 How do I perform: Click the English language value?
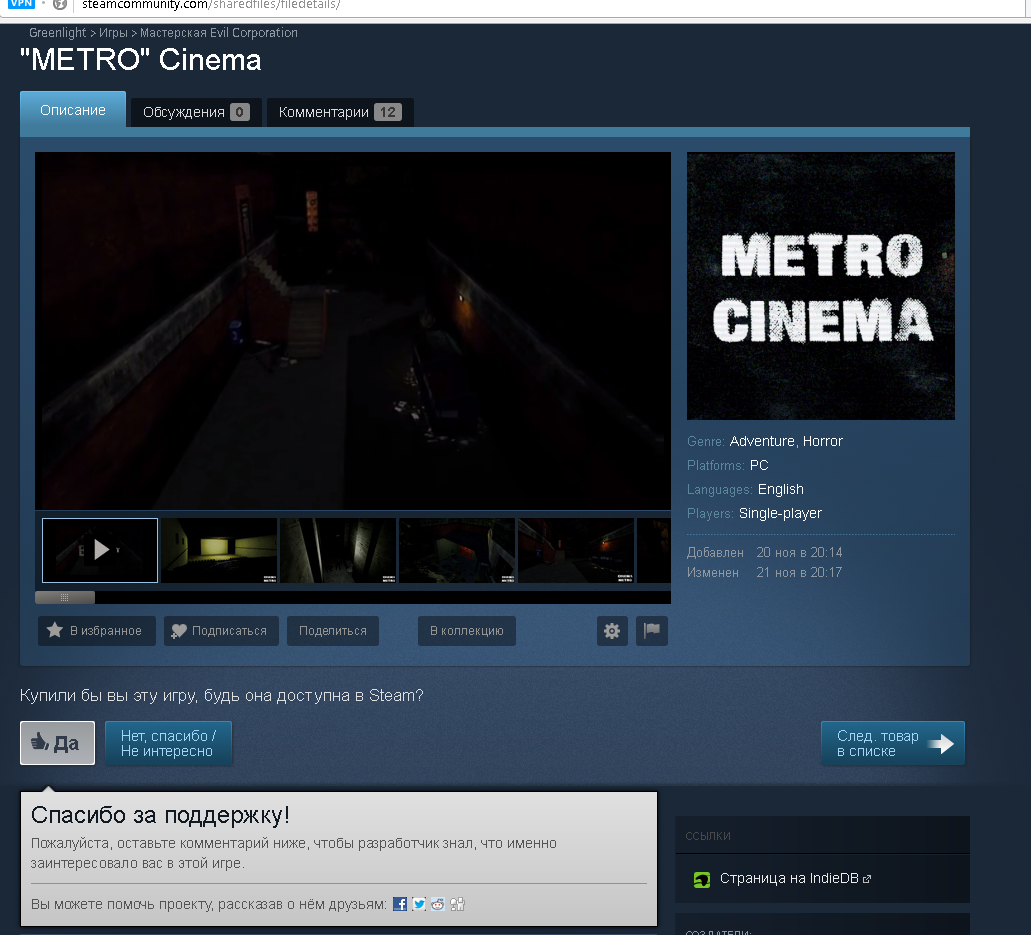click(x=780, y=489)
